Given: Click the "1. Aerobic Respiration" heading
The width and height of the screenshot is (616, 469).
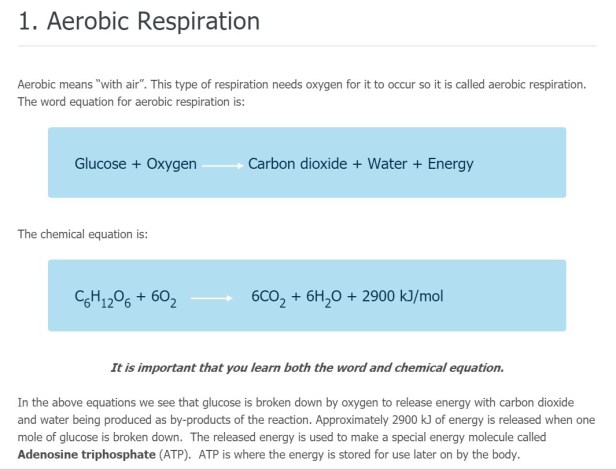Looking at the screenshot, I should point(138,21).
